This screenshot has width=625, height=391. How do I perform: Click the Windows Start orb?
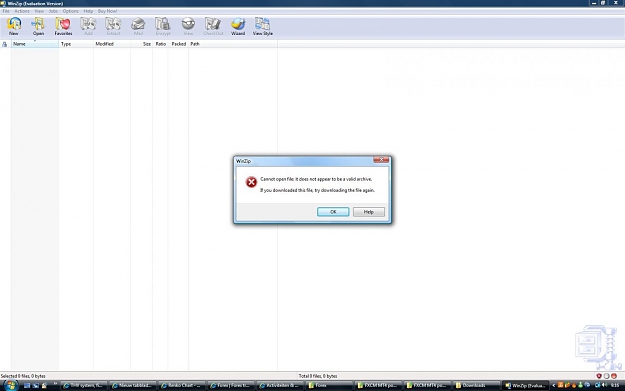[10, 385]
